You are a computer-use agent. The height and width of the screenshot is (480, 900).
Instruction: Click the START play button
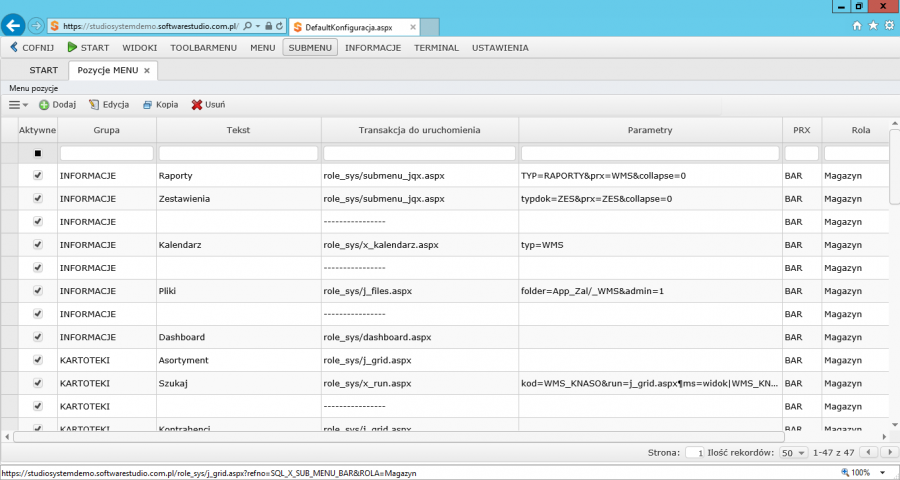pos(88,48)
